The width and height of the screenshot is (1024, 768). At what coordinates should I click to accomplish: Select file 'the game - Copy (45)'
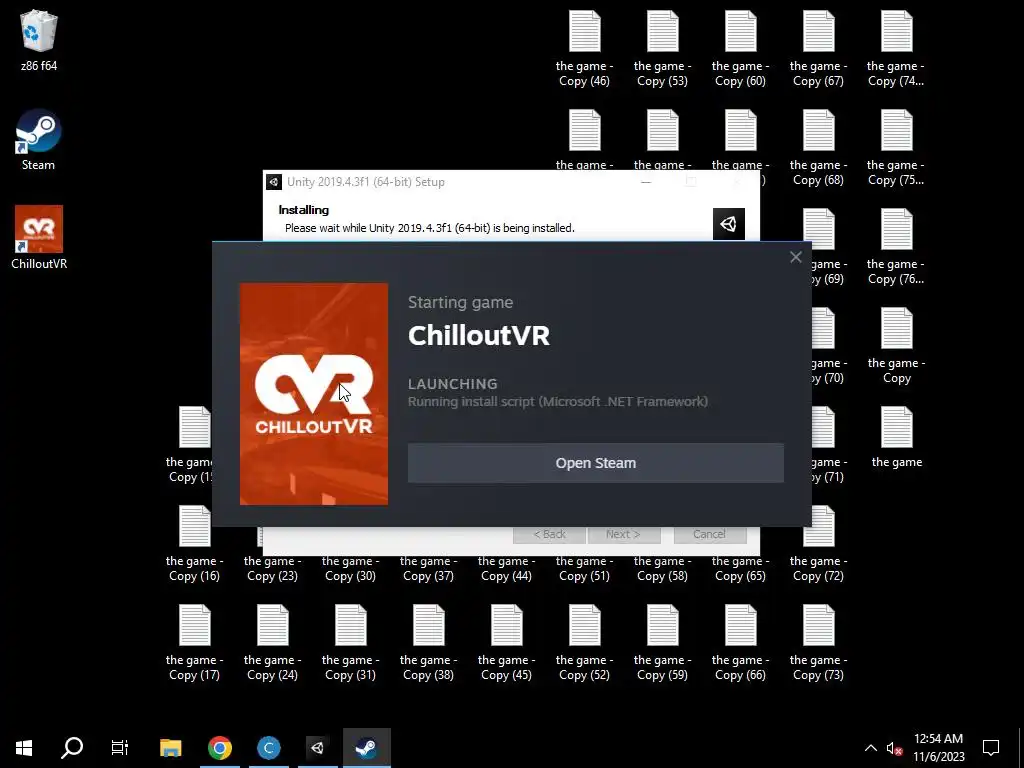click(506, 643)
